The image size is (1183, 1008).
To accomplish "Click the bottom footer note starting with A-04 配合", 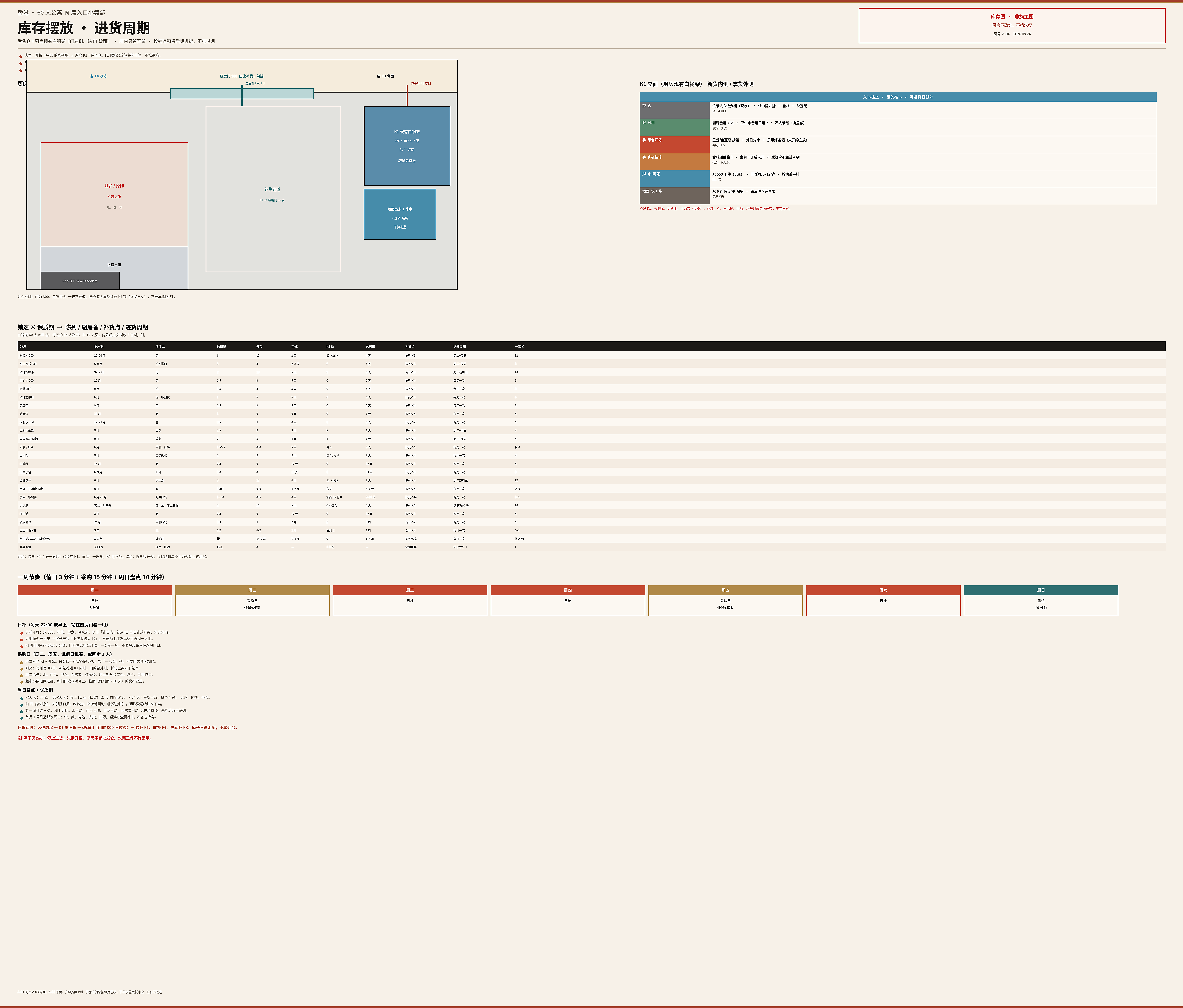I will pyautogui.click(x=90, y=992).
